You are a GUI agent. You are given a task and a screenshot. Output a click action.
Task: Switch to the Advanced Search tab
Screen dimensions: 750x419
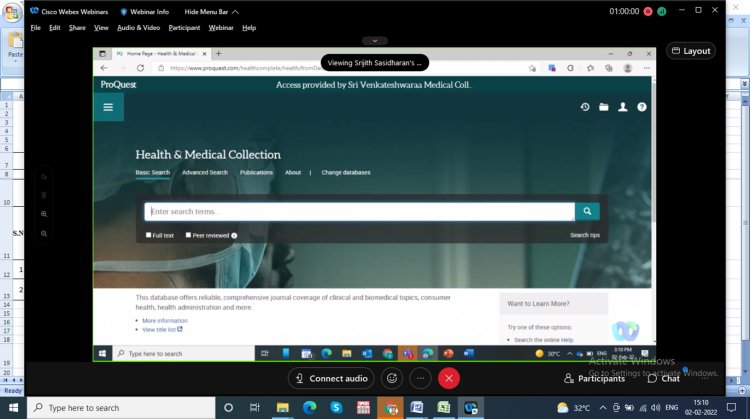pyautogui.click(x=205, y=172)
